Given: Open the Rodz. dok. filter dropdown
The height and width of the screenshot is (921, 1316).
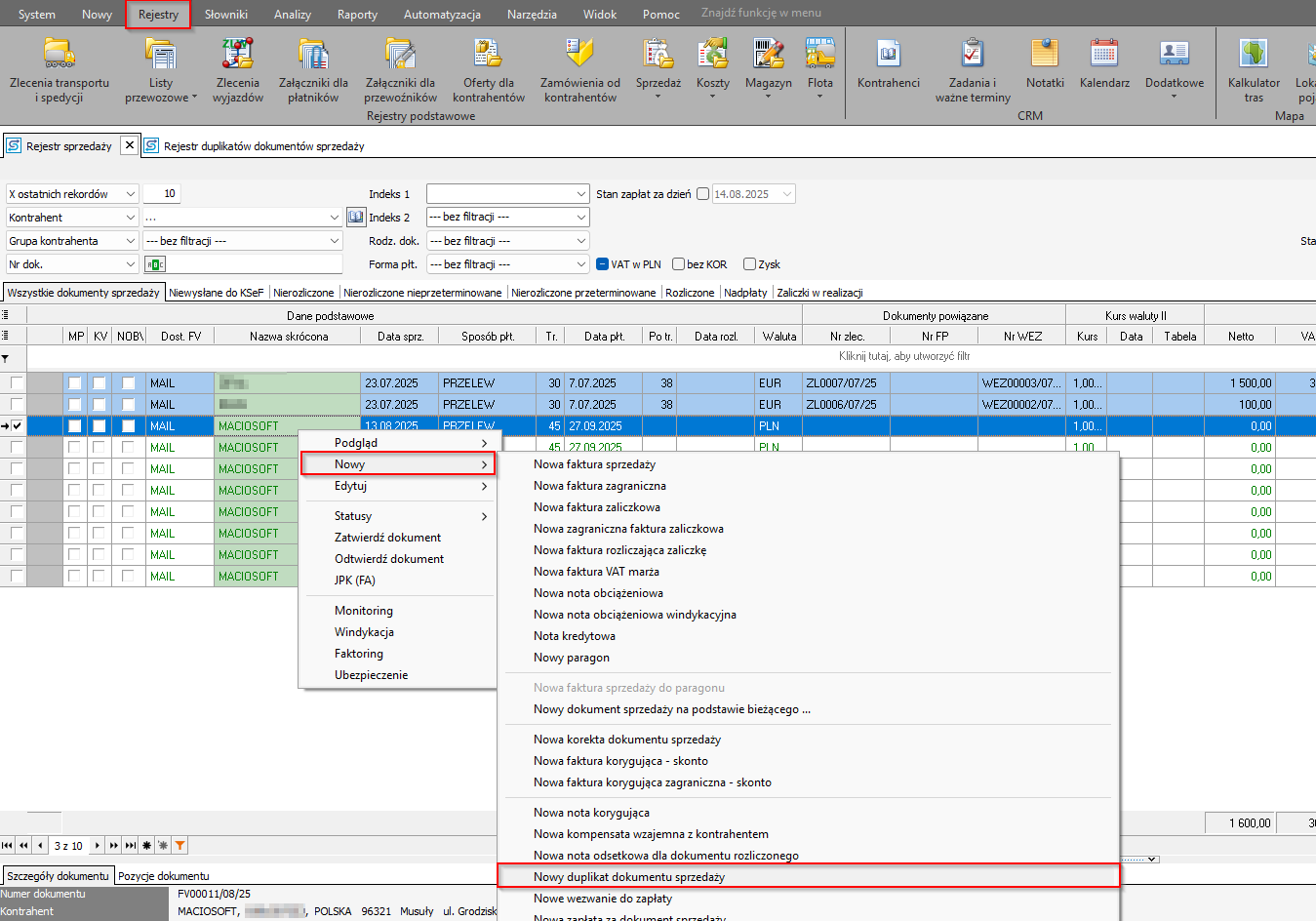Looking at the screenshot, I should pos(581,241).
